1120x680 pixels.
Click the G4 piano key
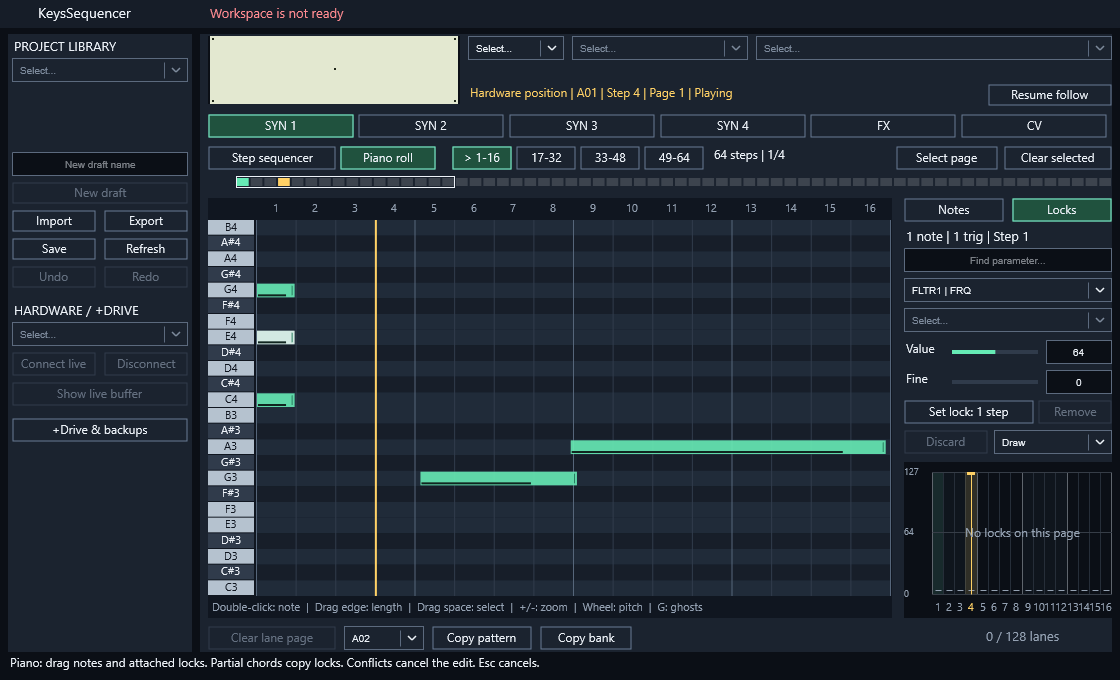231,289
